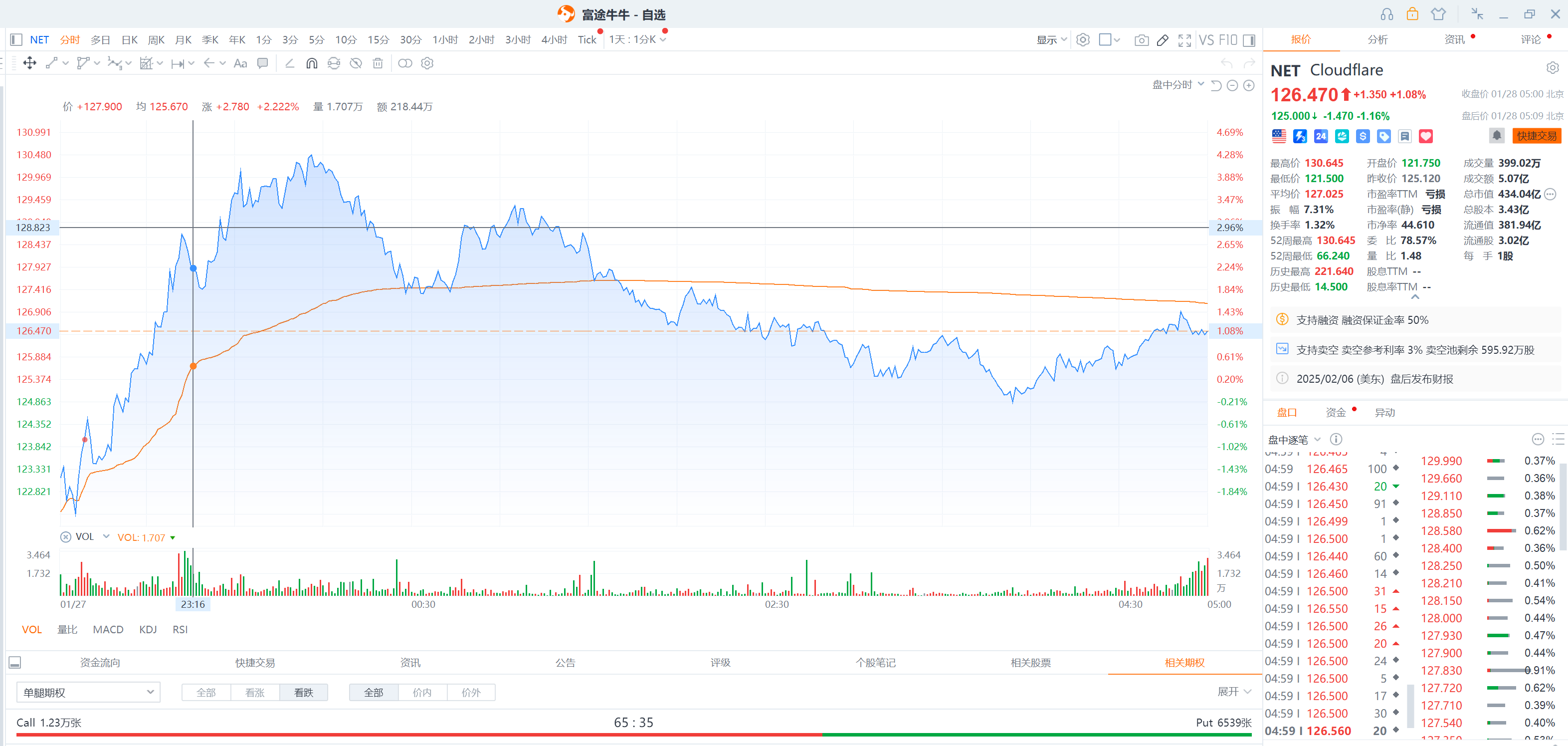This screenshot has width=1568, height=746.
Task: Add a comment bubble annotation
Action: pos(263,63)
